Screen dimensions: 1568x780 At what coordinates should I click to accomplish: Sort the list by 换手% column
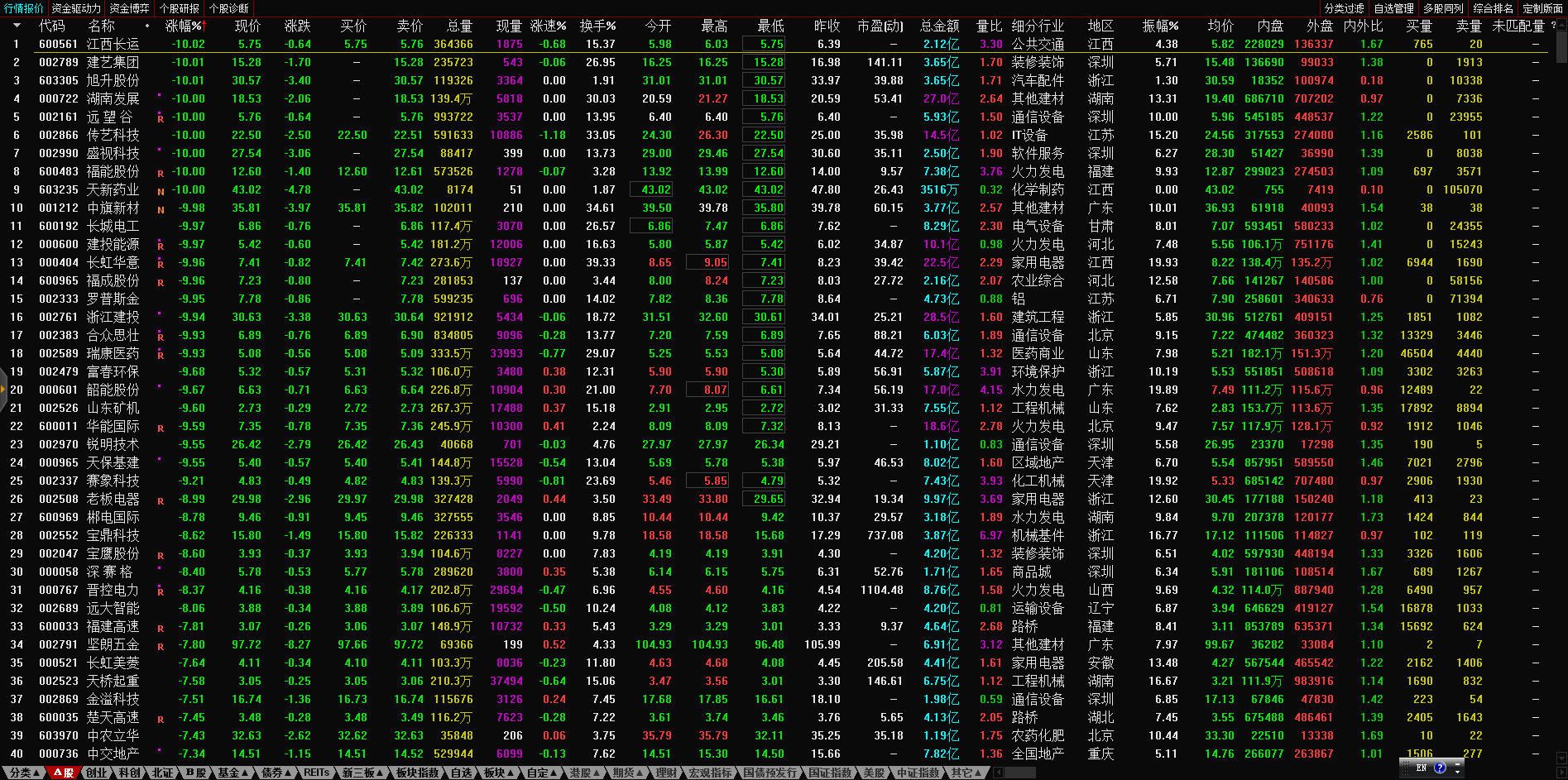(x=597, y=26)
